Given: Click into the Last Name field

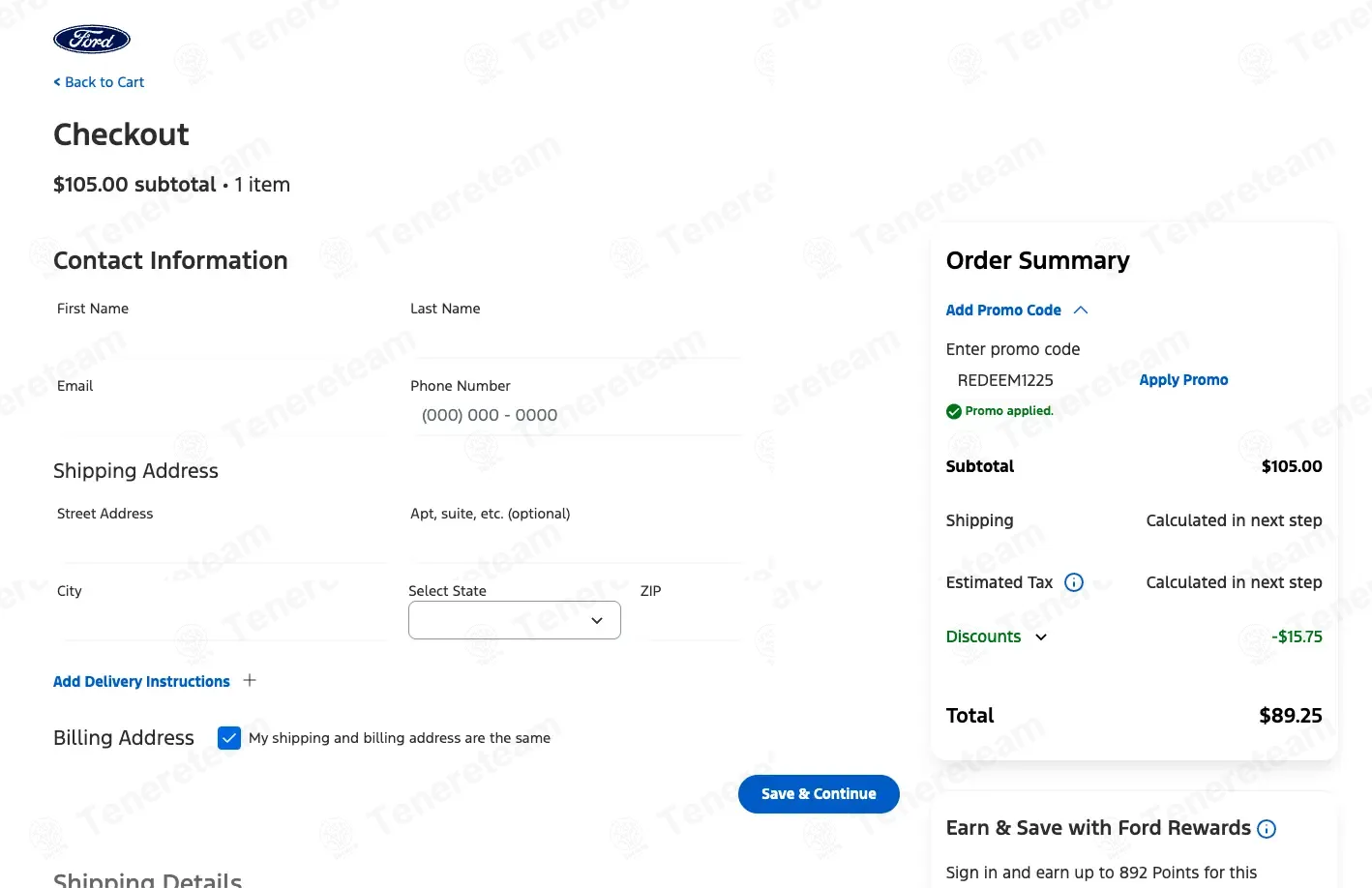Looking at the screenshot, I should click(576, 340).
